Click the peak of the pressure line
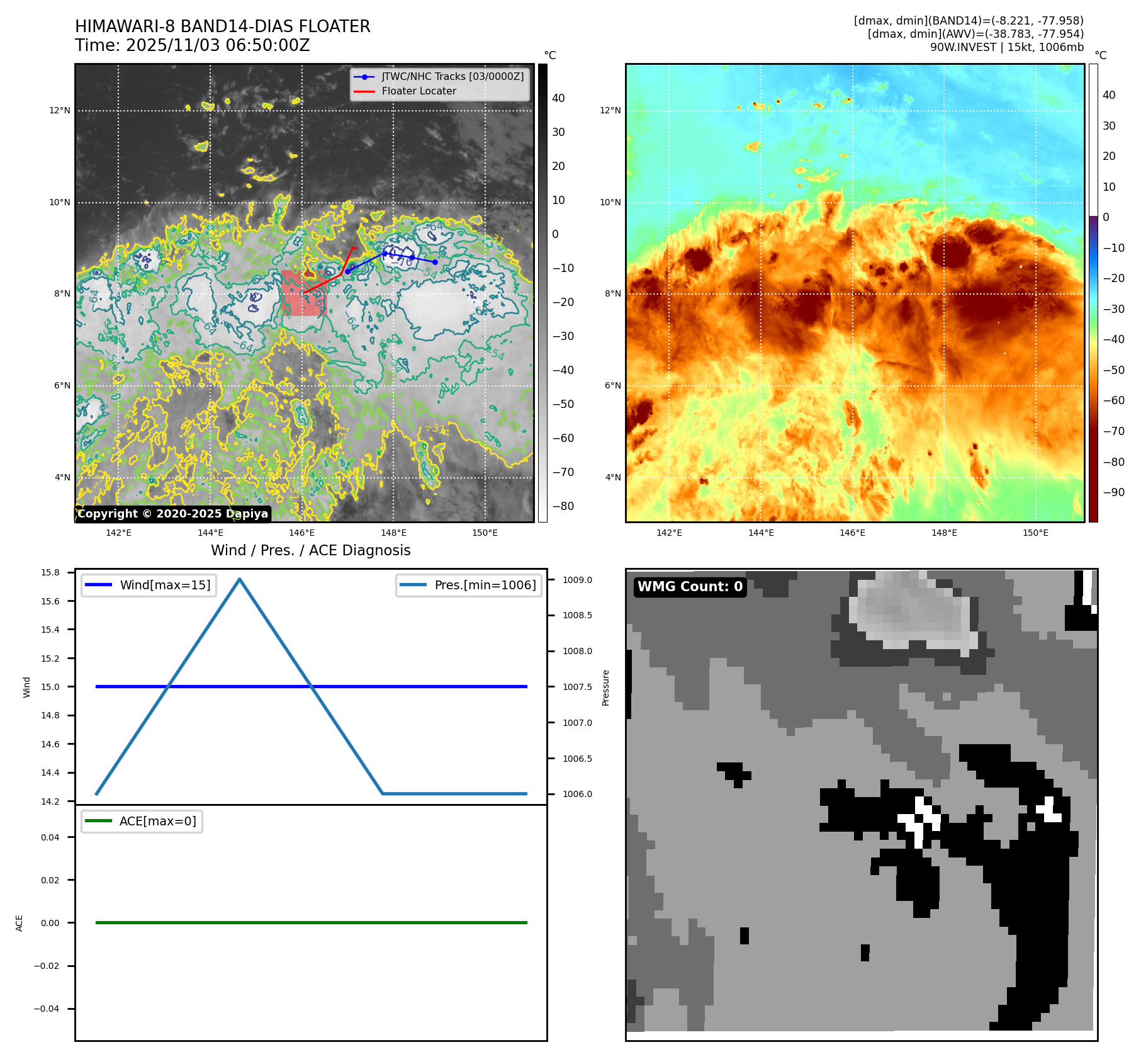 240,579
